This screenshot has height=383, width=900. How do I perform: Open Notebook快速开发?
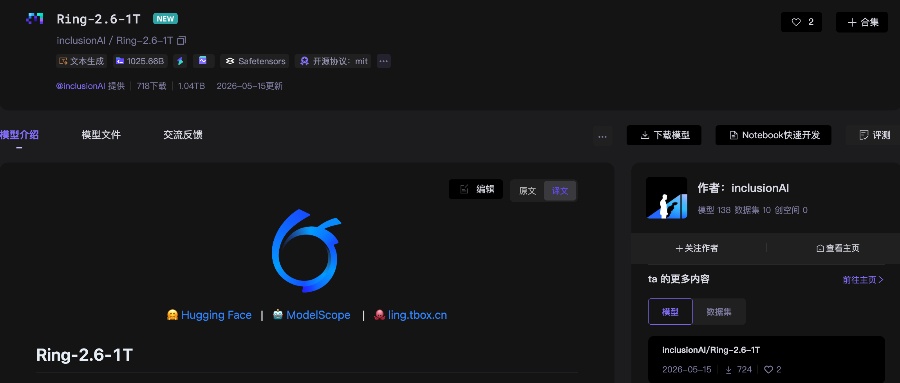[773, 135]
